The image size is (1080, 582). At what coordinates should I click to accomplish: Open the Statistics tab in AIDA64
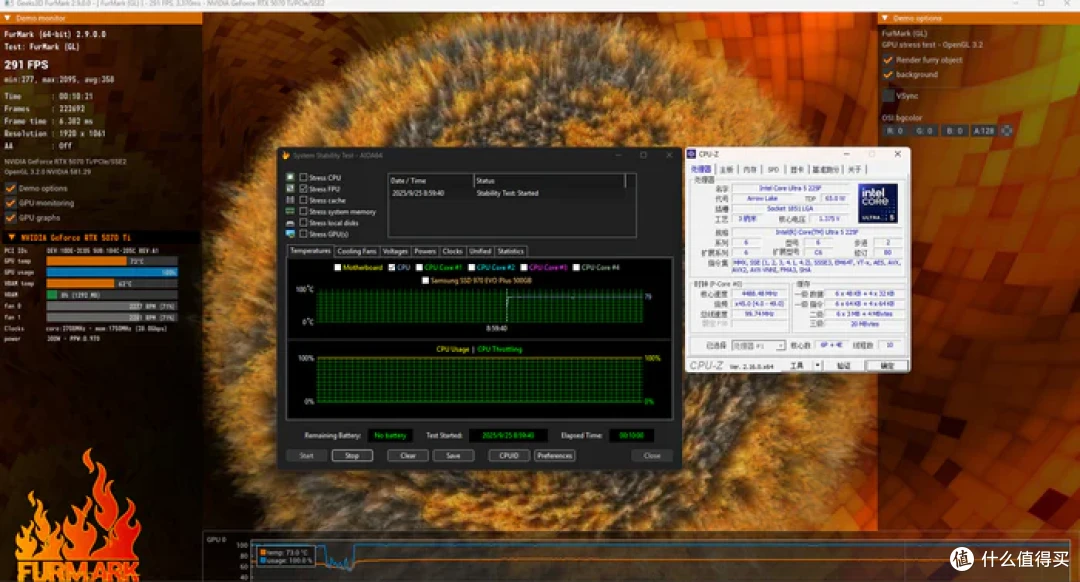click(510, 251)
